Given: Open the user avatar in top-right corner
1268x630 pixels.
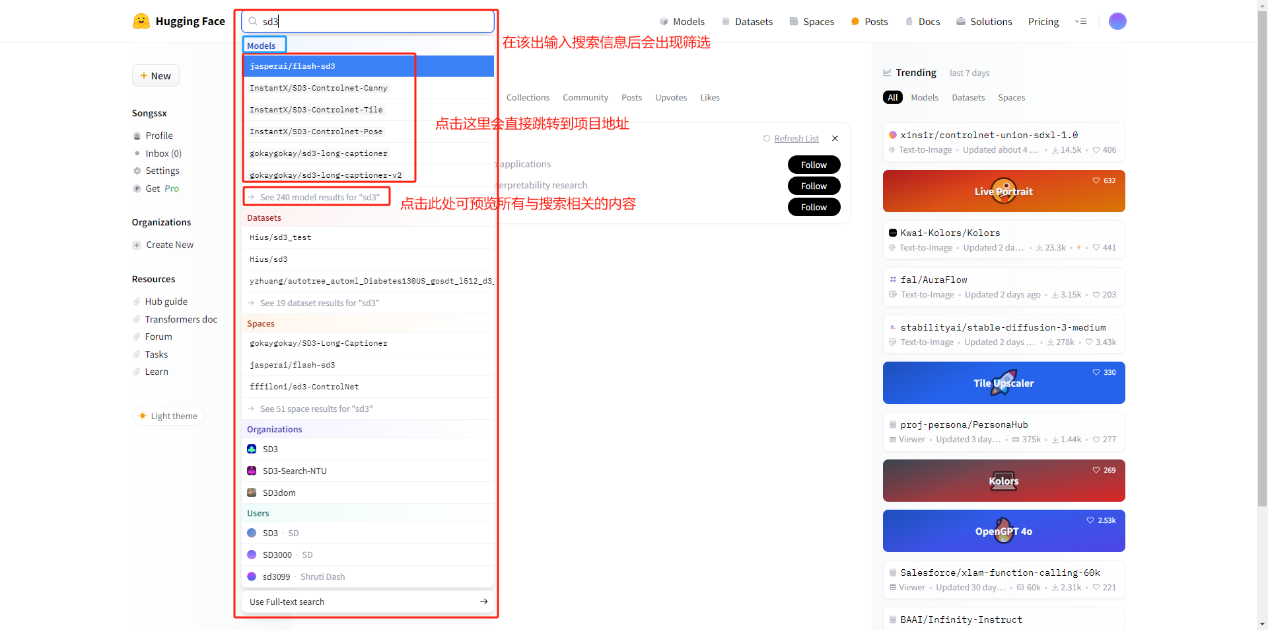Looking at the screenshot, I should click(1117, 21).
